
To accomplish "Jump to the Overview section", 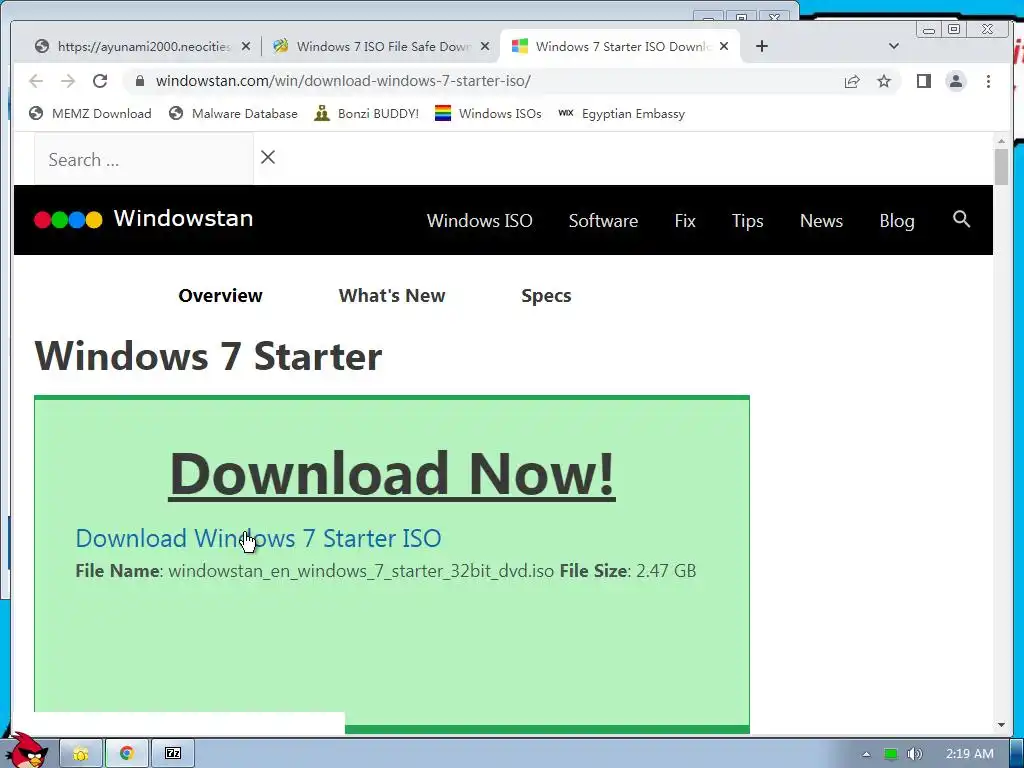I will coord(220,295).
